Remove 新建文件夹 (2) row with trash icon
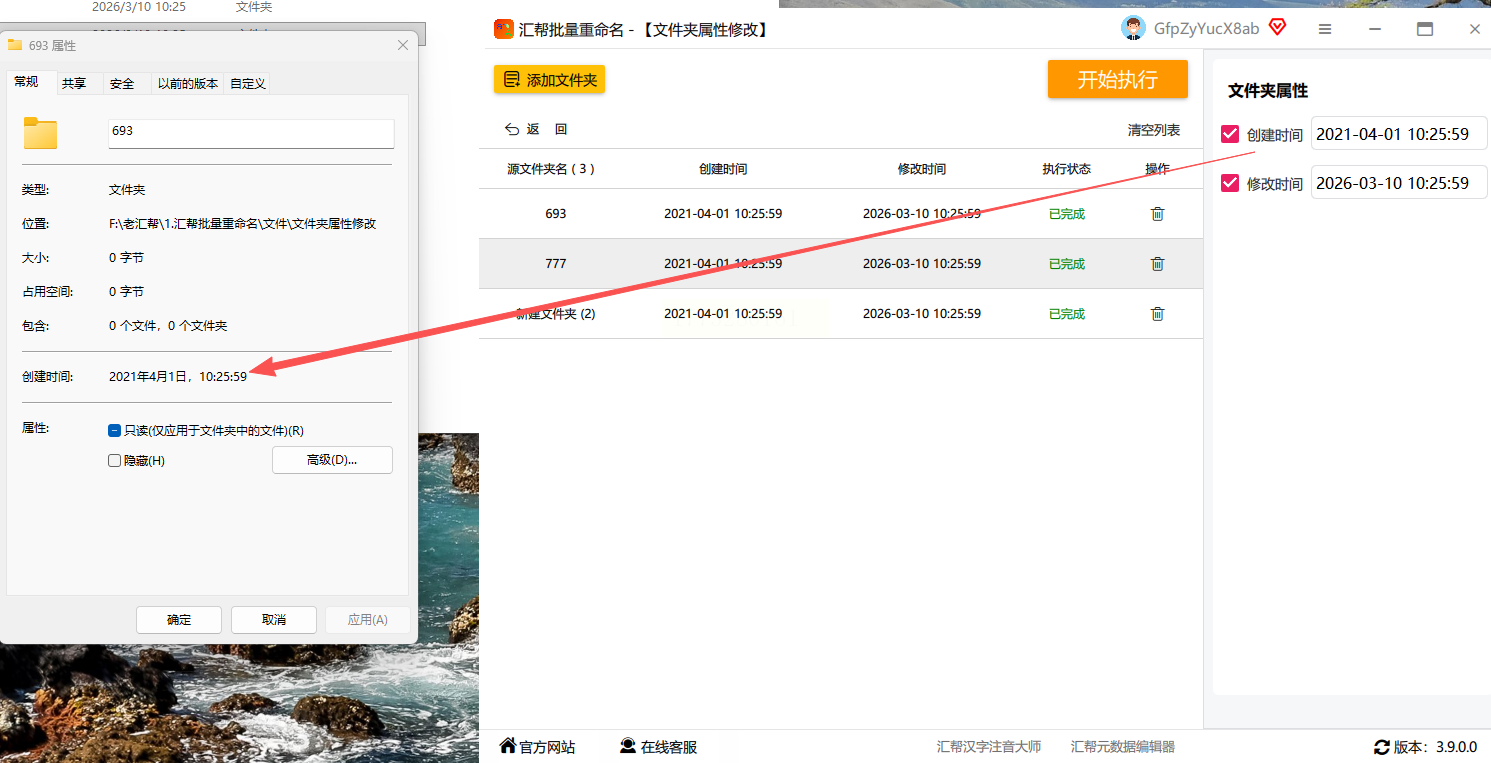The image size is (1491, 763). pyautogui.click(x=1157, y=314)
